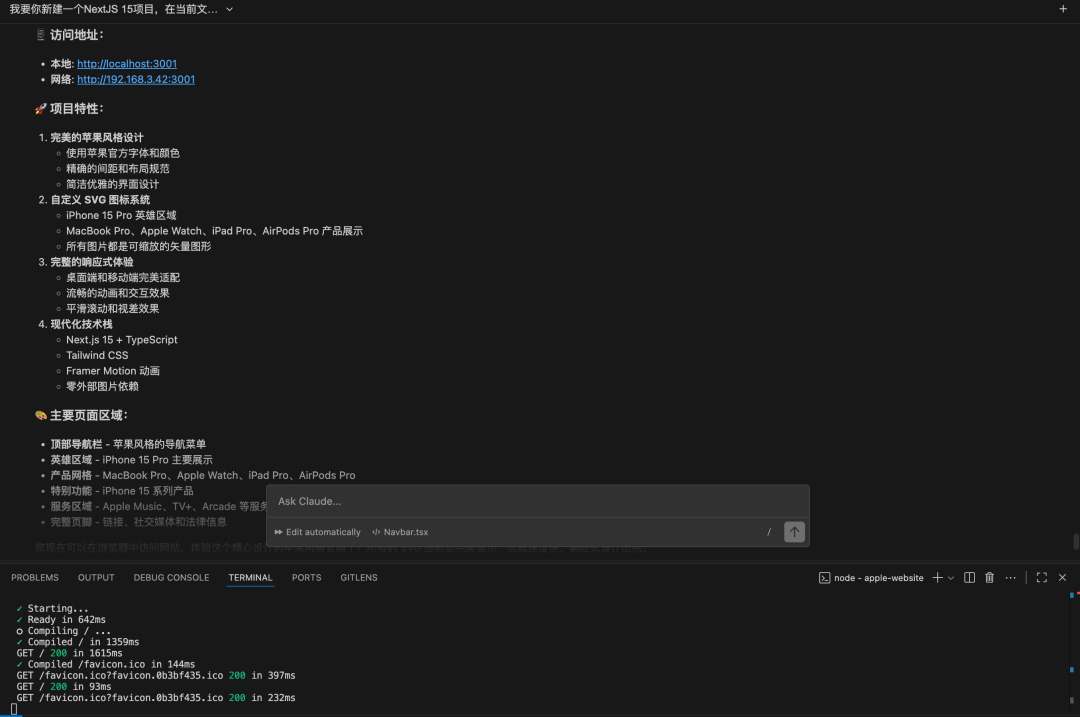Open conversation title dropdown chevron

[229, 10]
